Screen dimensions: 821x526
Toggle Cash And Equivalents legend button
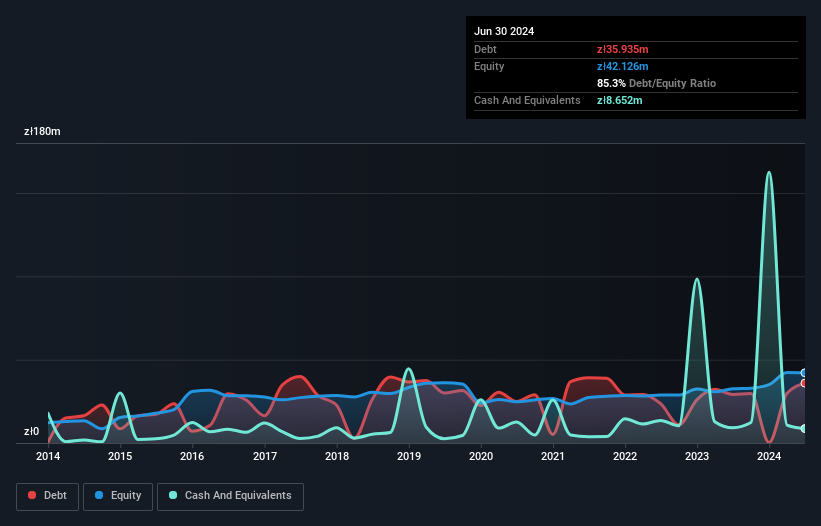point(230,496)
